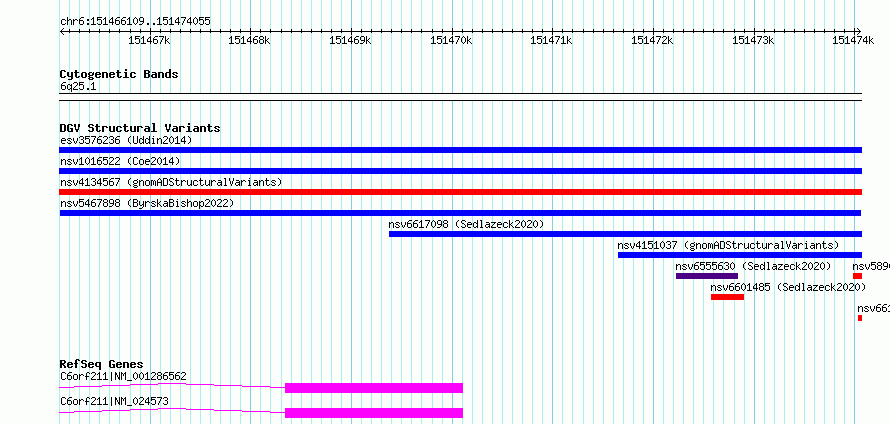Image resolution: width=890 pixels, height=424 pixels.
Task: Click the 151469k ruler tick label
Action: pos(351,40)
